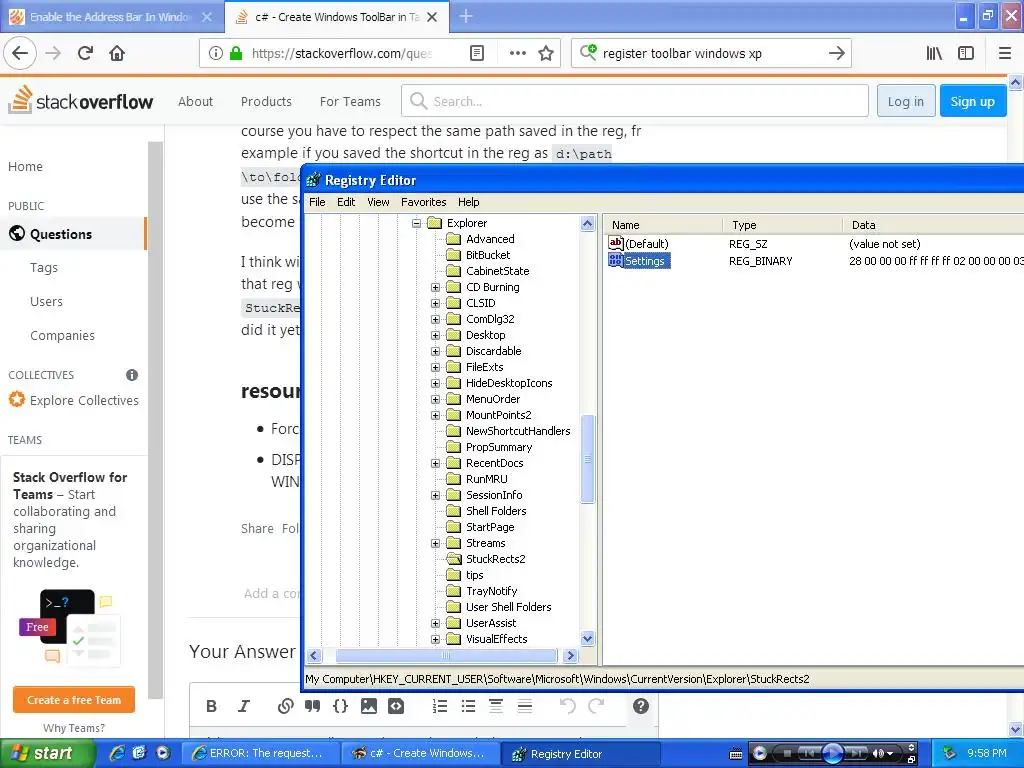Click the Stack Overflow search field
This screenshot has width=1024, height=768.
pos(635,101)
